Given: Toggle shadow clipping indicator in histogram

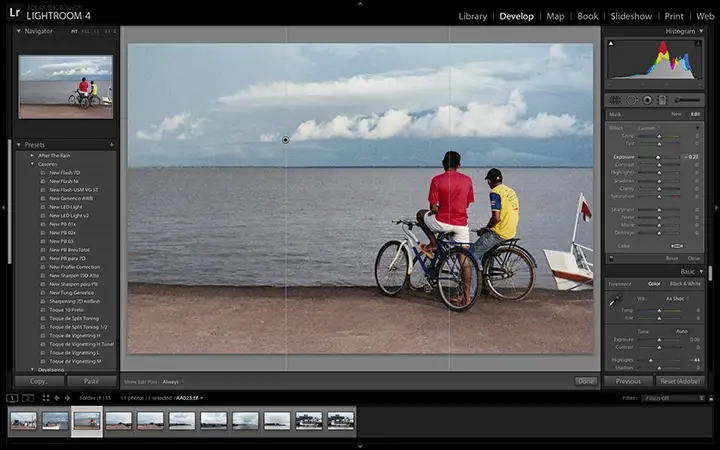Looking at the screenshot, I should pyautogui.click(x=611, y=43).
